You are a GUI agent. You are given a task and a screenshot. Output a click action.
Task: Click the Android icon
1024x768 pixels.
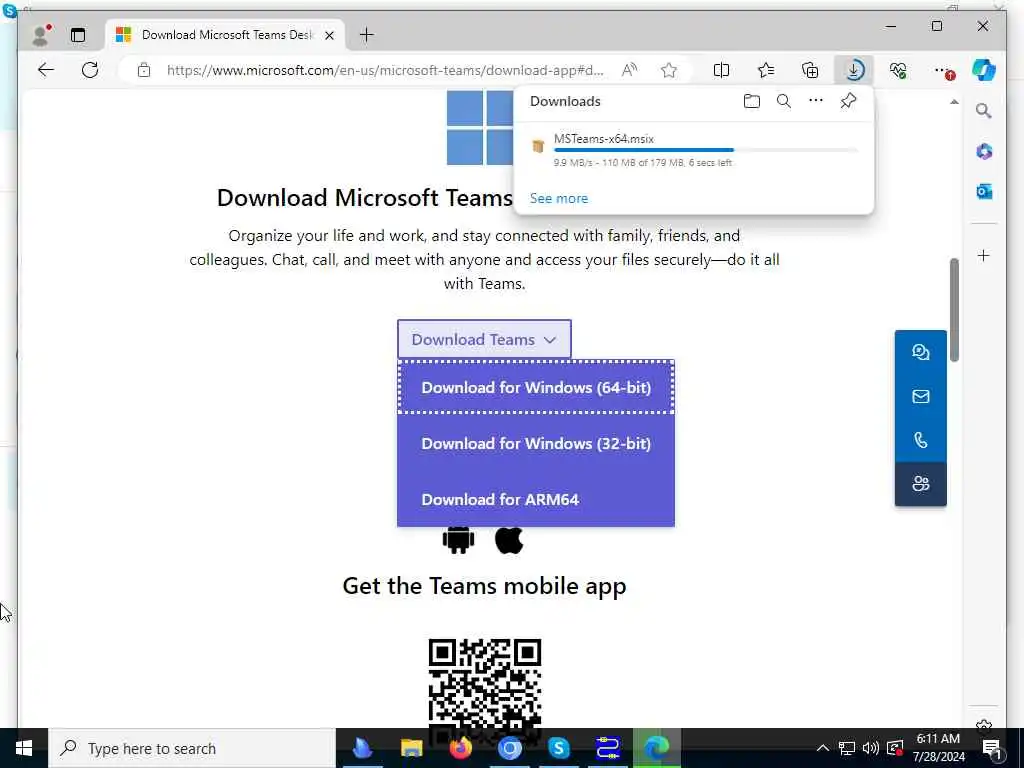458,540
